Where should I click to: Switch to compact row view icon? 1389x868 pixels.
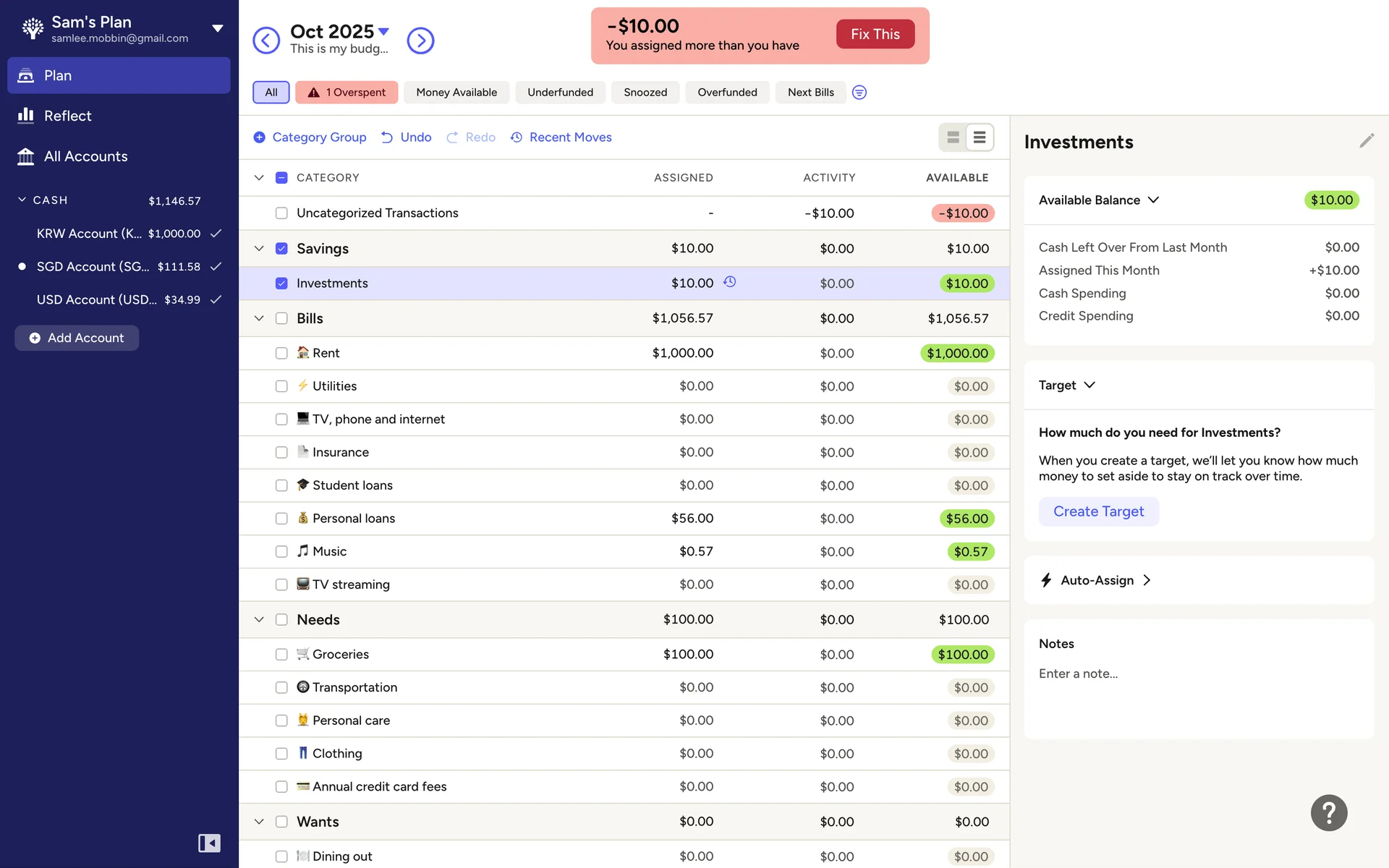[980, 137]
